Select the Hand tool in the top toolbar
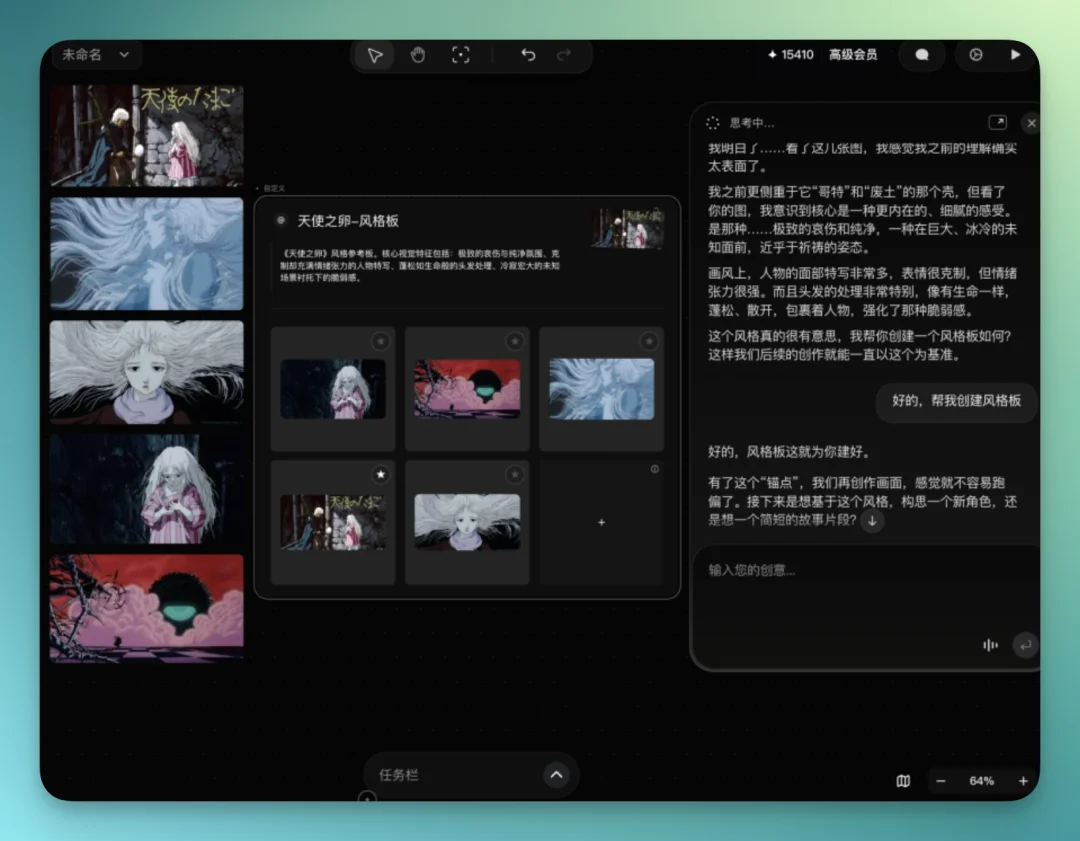The image size is (1080, 841). pos(419,55)
